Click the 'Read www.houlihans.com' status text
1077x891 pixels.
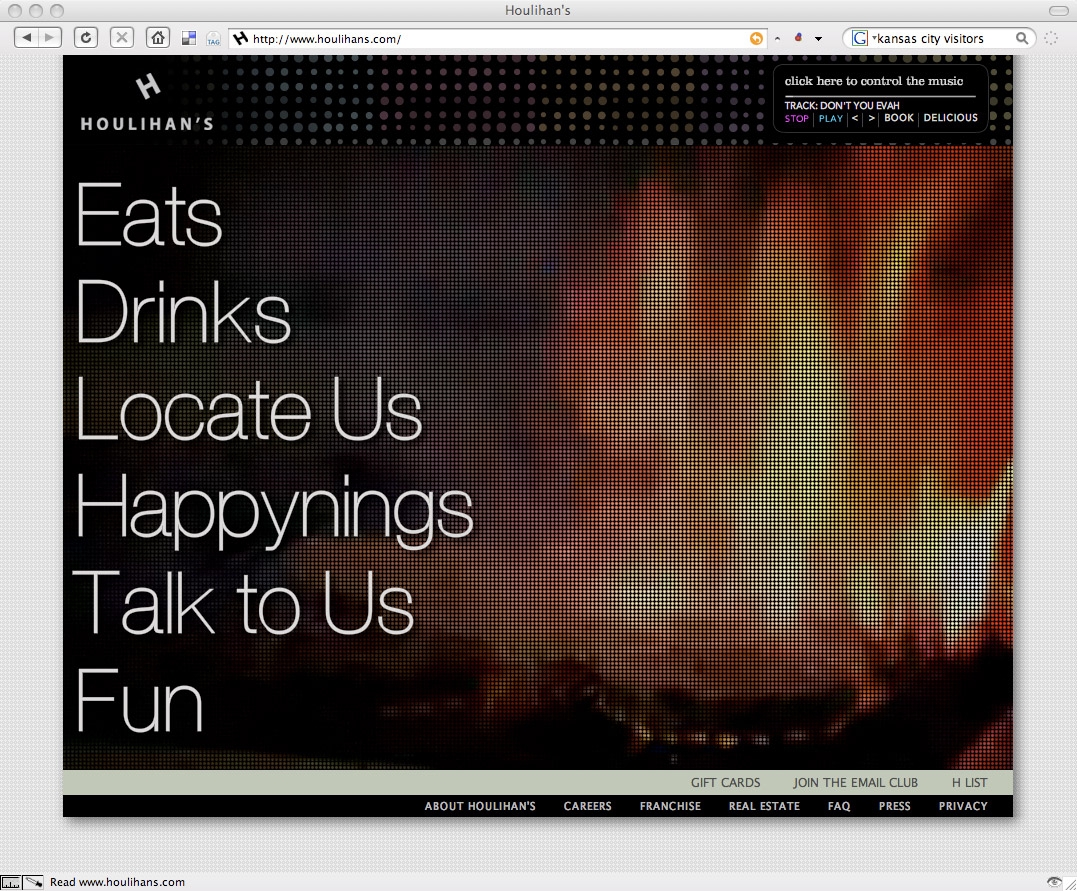(117, 882)
